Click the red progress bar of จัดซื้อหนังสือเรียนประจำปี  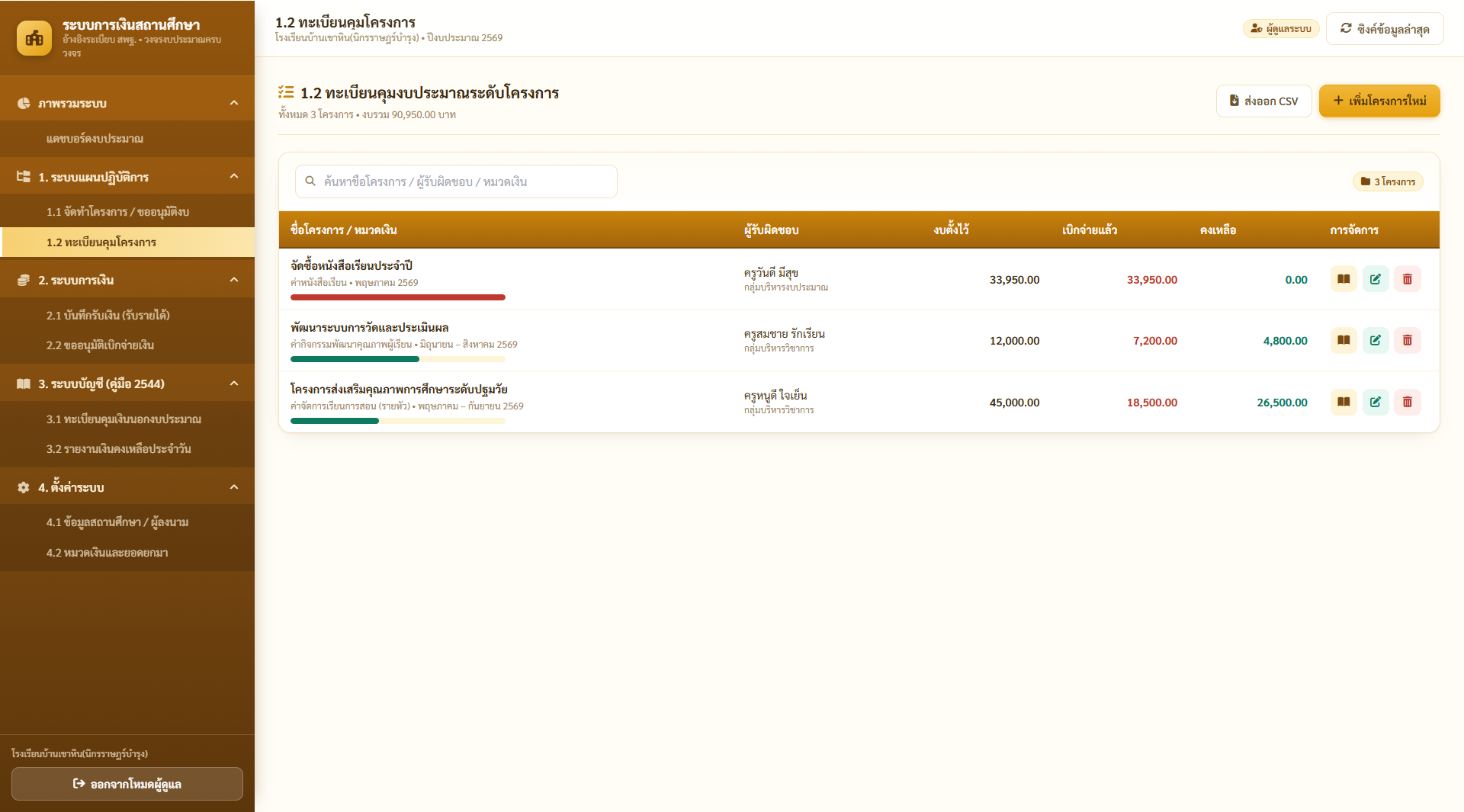[398, 297]
